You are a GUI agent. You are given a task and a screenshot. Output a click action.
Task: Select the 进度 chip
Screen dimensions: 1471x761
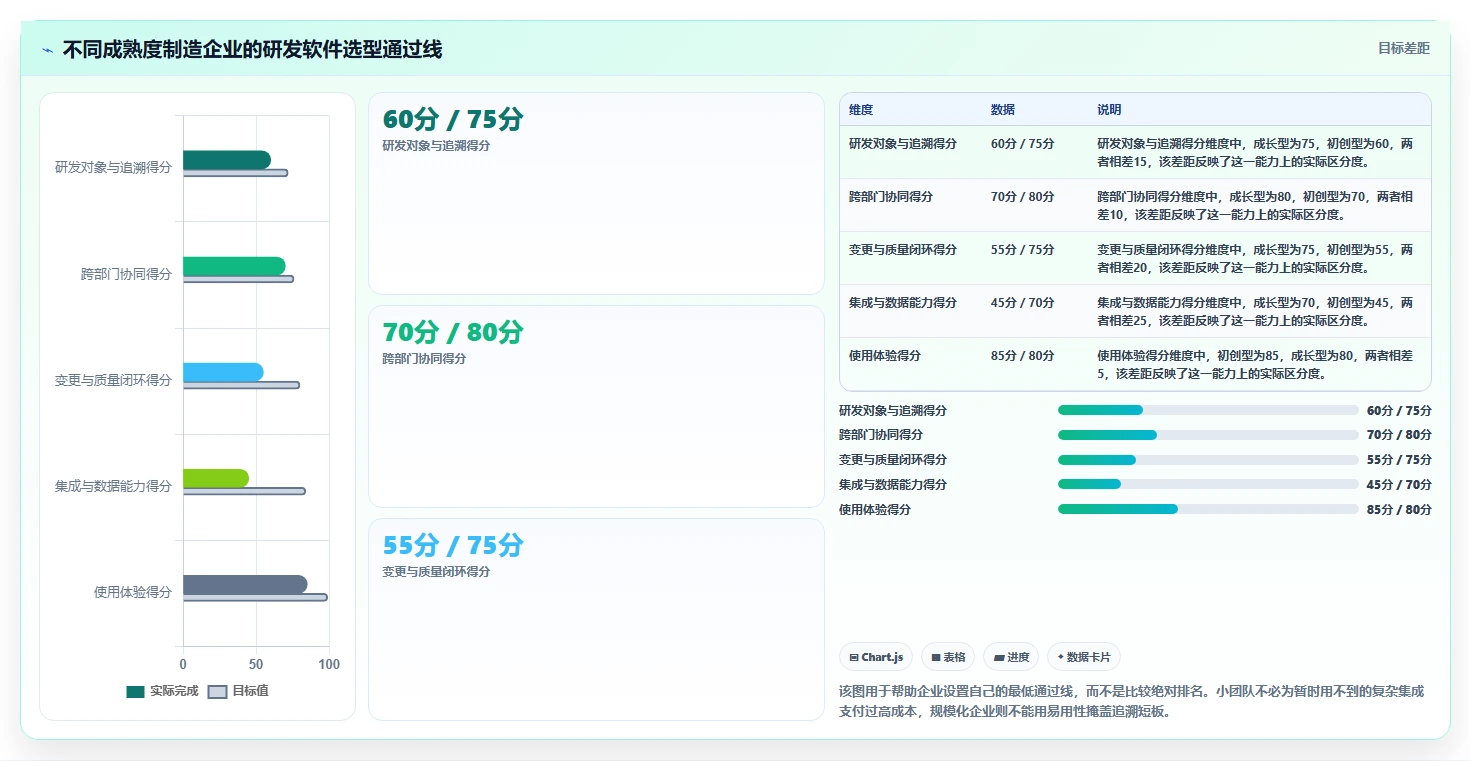tap(1012, 657)
